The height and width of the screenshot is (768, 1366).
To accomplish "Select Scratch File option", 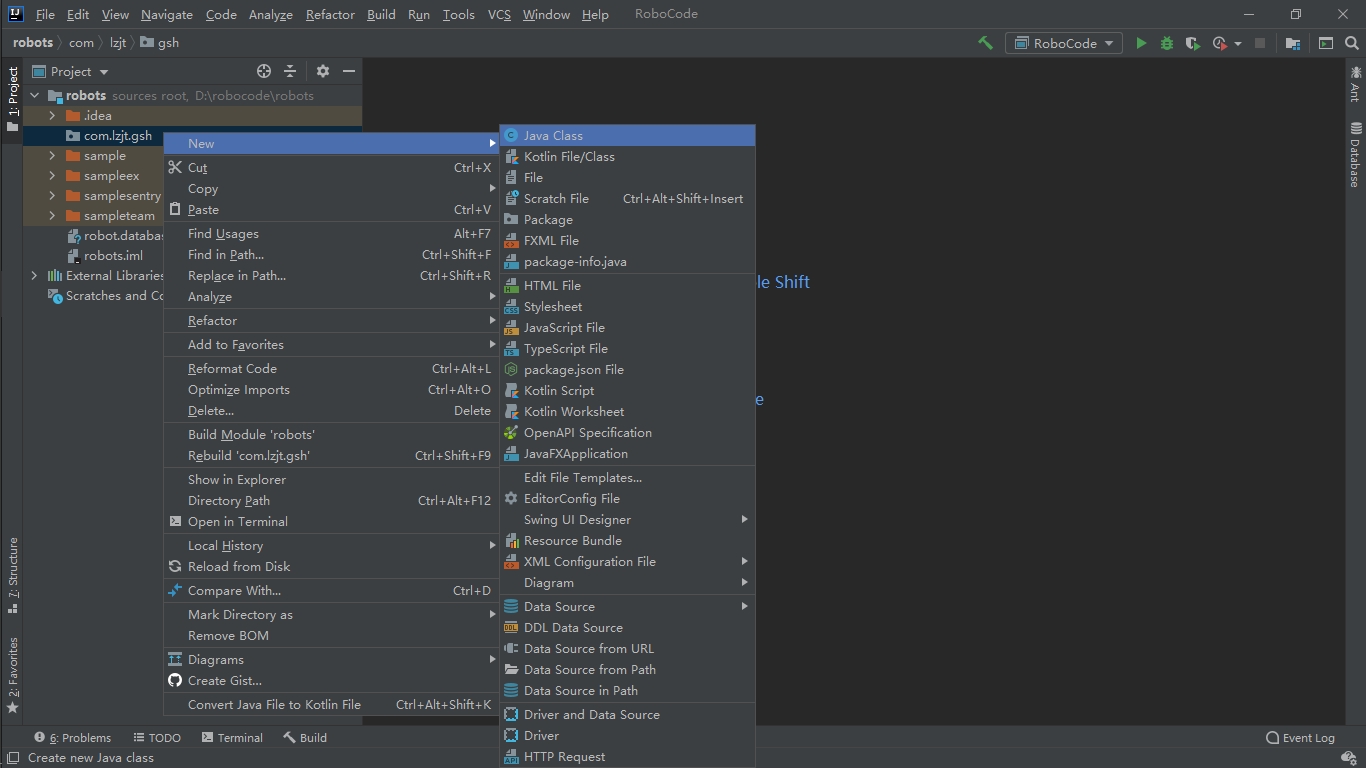I will click(x=627, y=198).
